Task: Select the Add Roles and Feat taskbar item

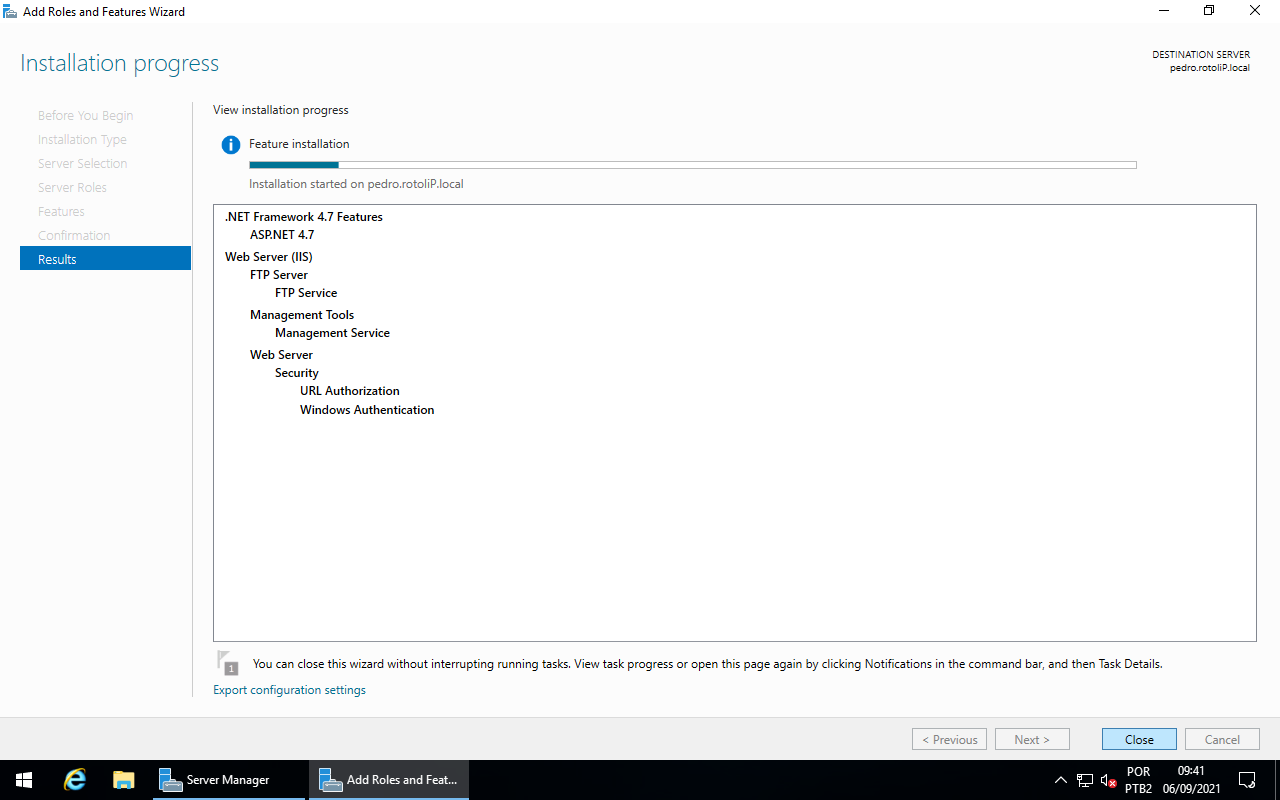Action: pyautogui.click(x=388, y=779)
